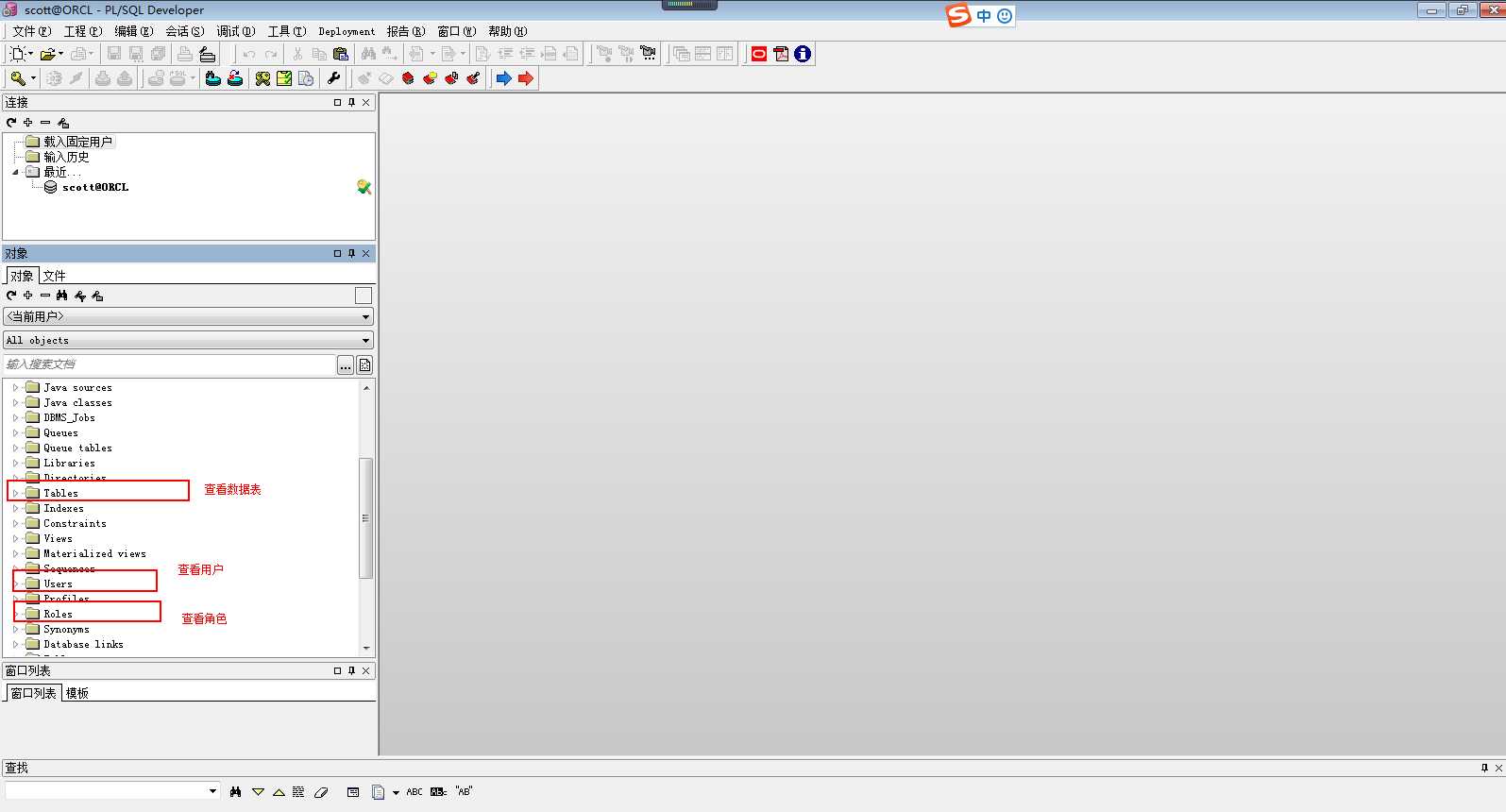Click the Paste clipboard toolbar icon
The height and width of the screenshot is (812, 1506).
coord(341,54)
